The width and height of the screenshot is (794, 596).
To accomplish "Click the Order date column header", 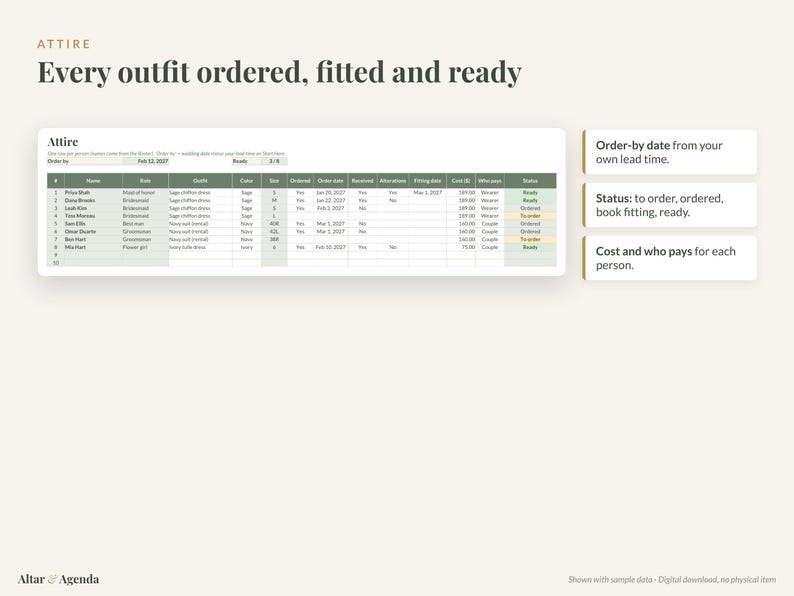I will [331, 181].
